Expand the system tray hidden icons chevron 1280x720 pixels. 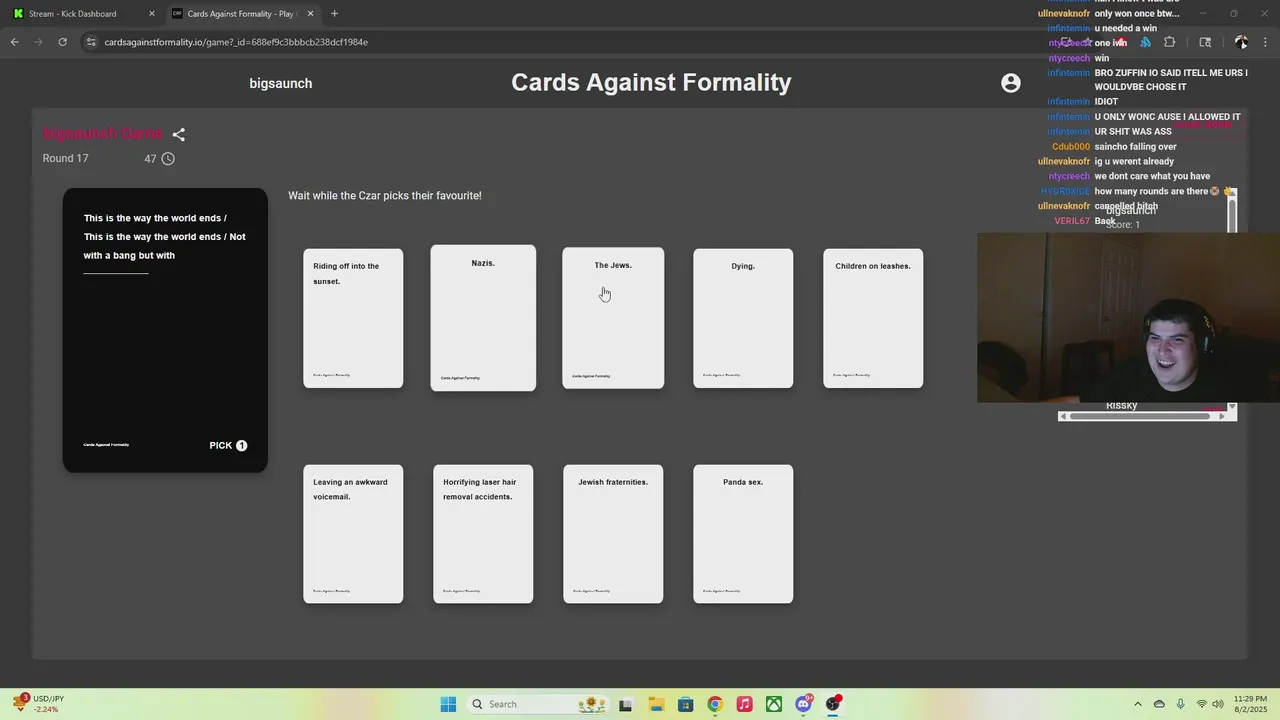tap(1137, 704)
